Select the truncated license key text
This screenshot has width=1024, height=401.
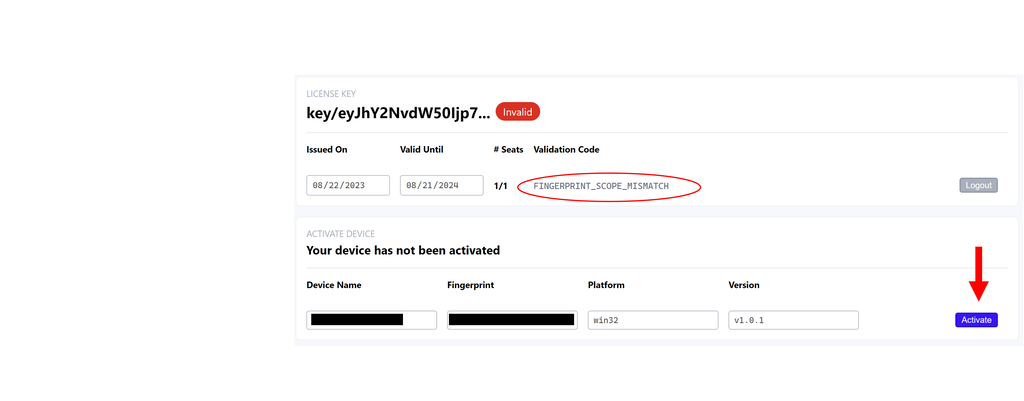(x=398, y=113)
